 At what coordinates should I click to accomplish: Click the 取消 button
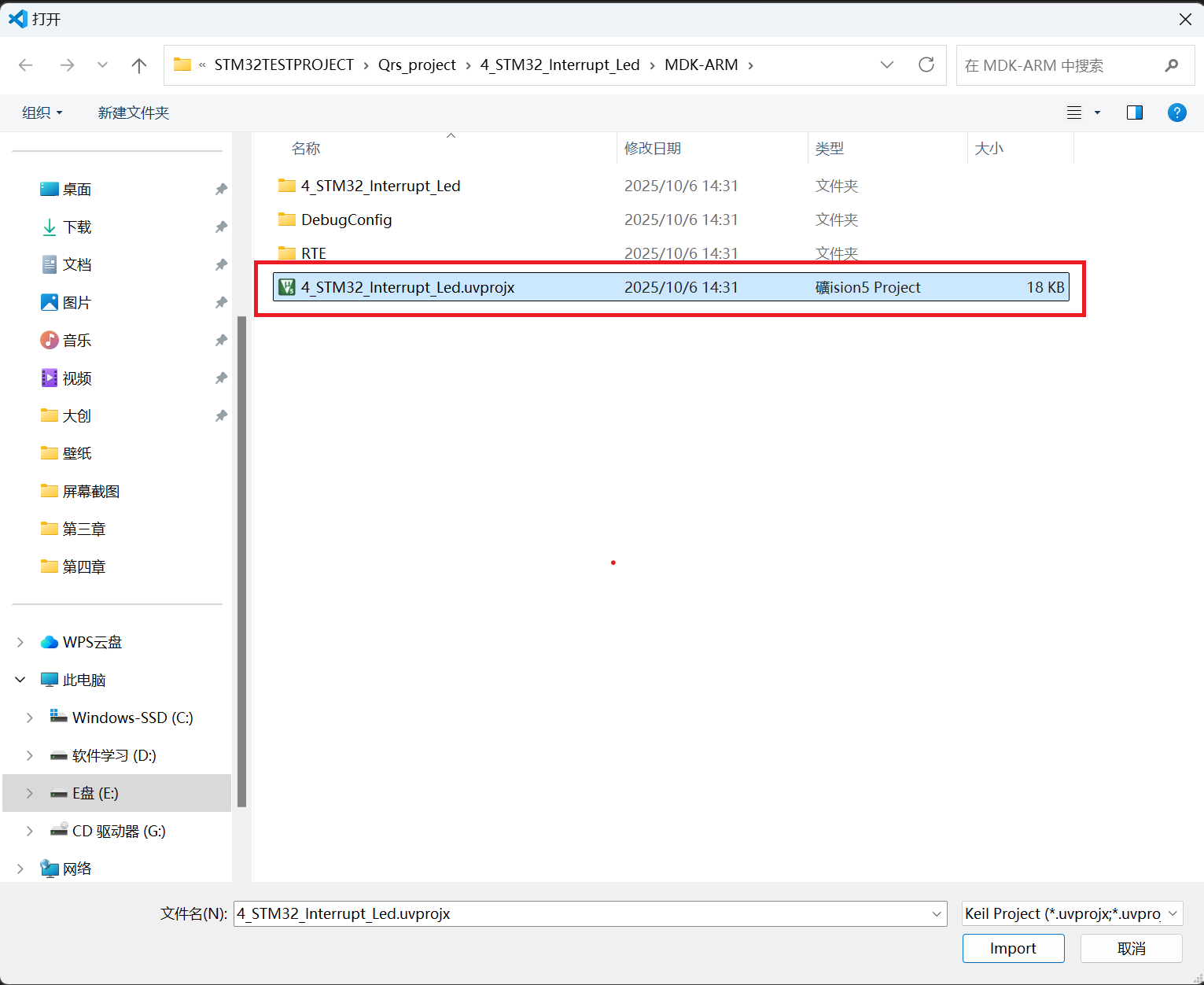(x=1132, y=948)
